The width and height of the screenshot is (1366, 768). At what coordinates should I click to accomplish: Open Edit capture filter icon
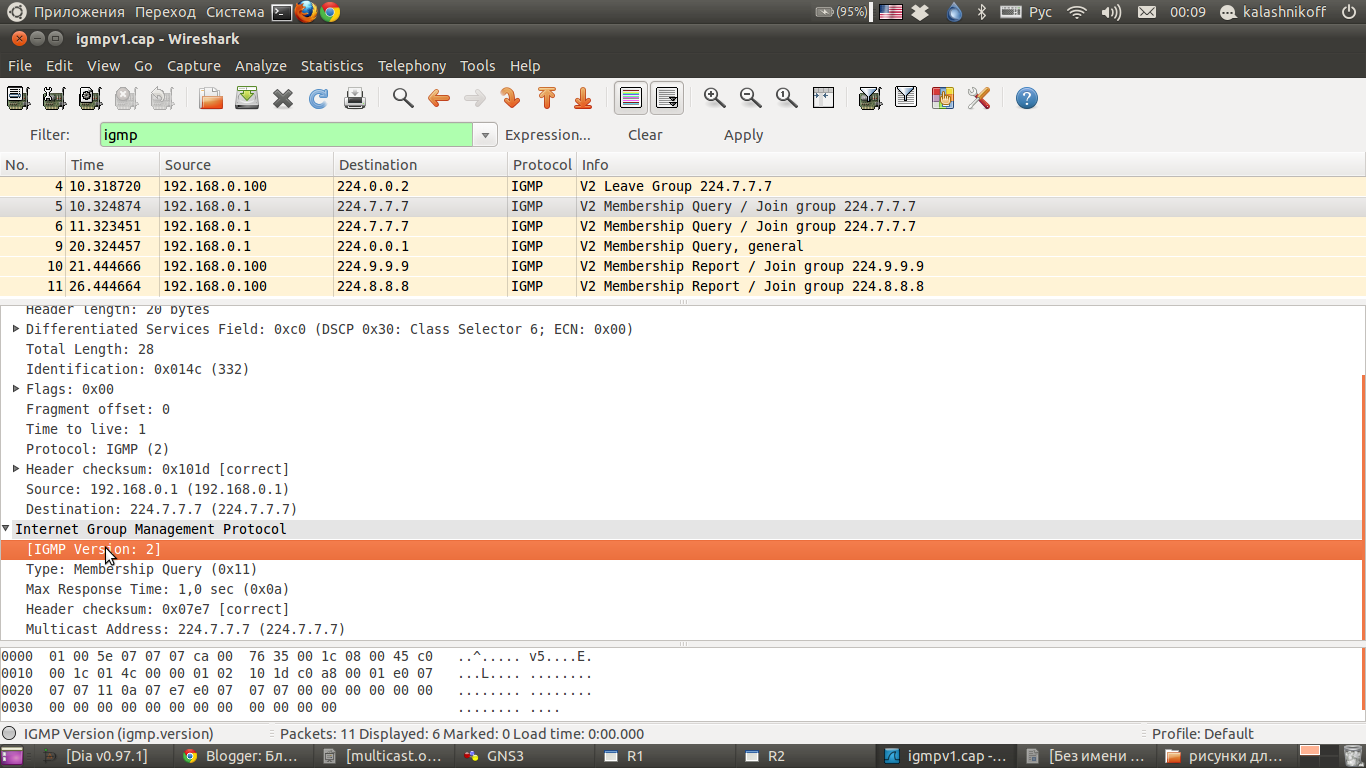click(x=870, y=98)
